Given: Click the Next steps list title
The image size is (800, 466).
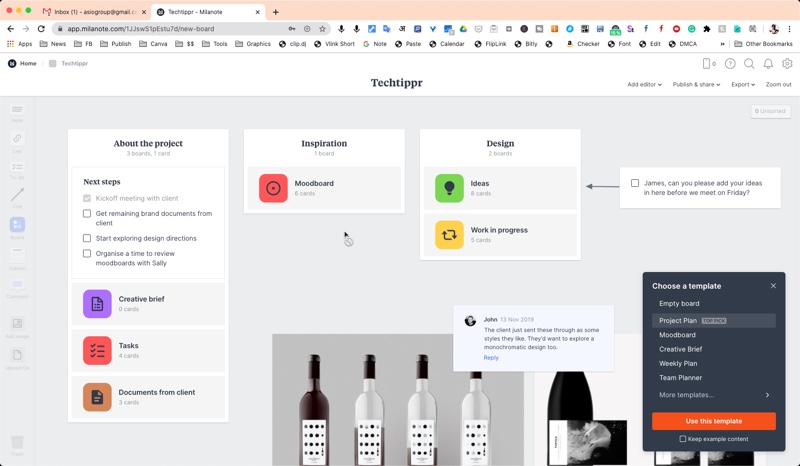Looking at the screenshot, I should (102, 182).
